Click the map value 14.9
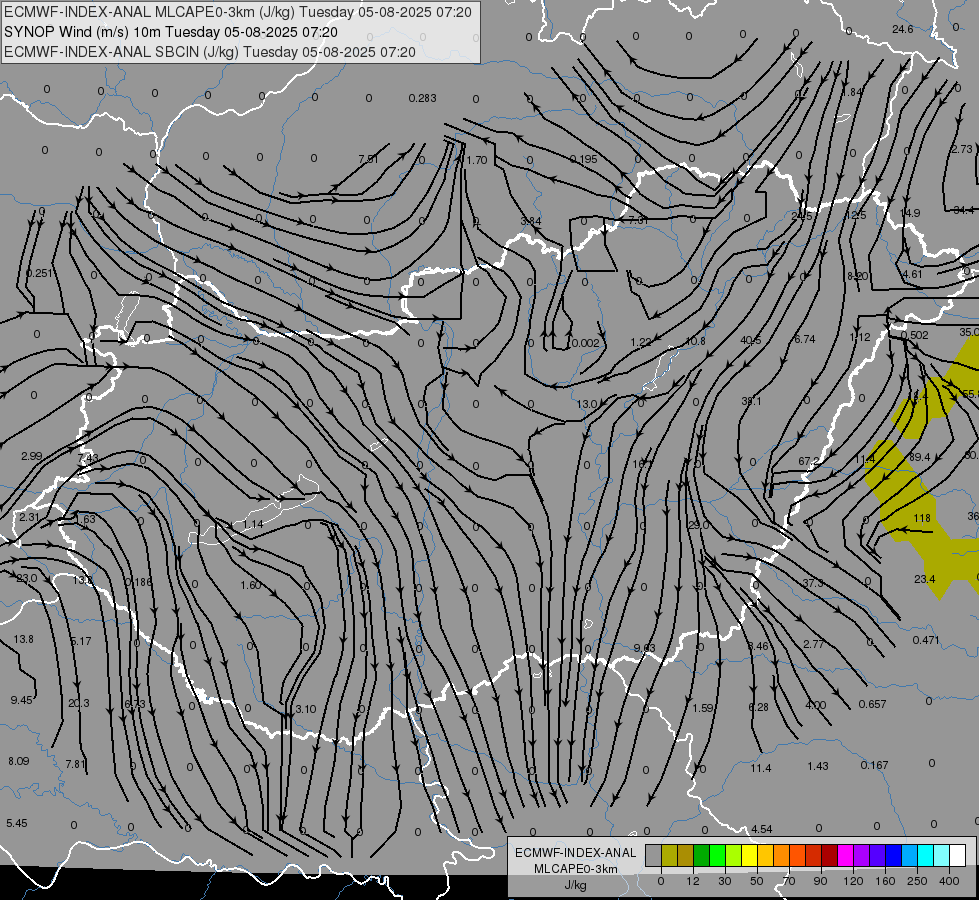This screenshot has width=979, height=900. click(910, 213)
